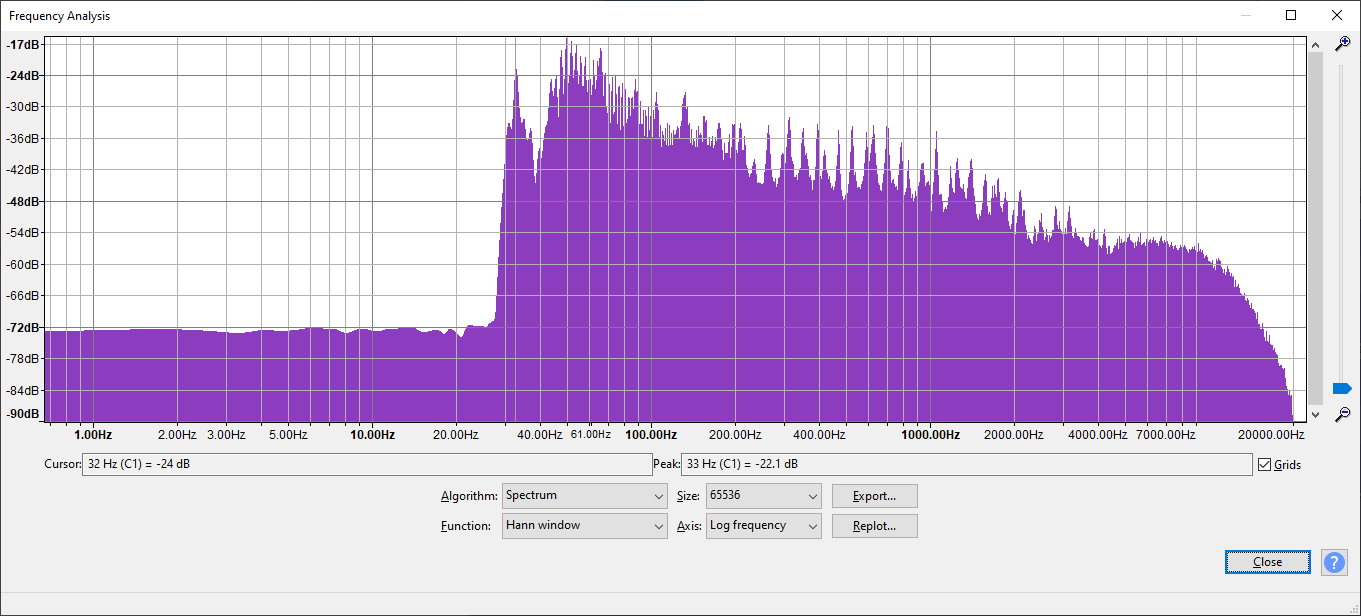Screen dimensions: 1361x616
Task: Open the Size dropdown showing 65536
Action: coord(763,496)
